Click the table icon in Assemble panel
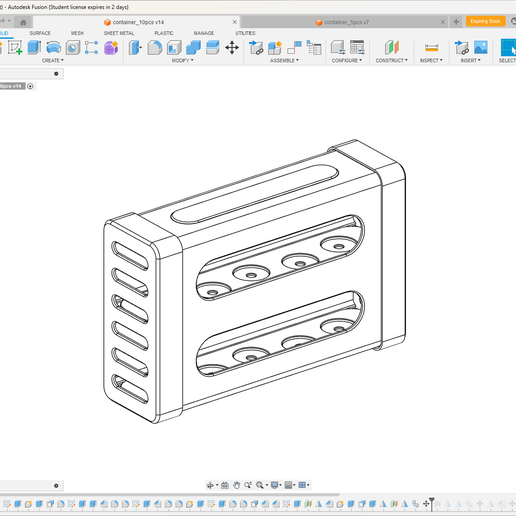 [314, 47]
